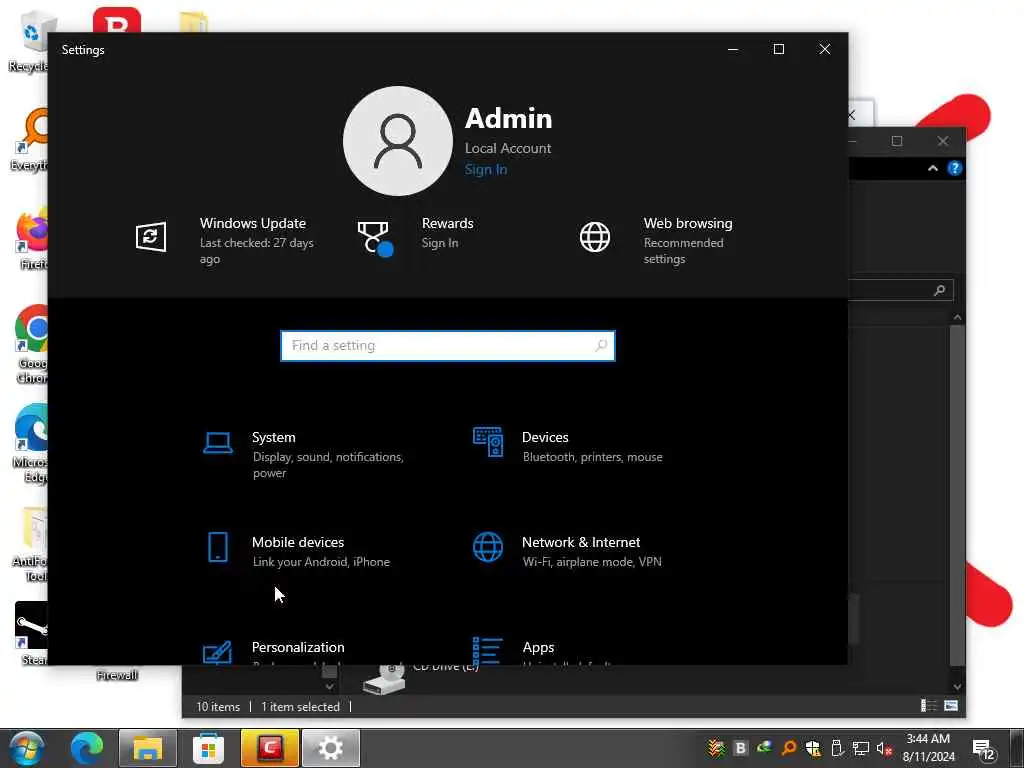Image resolution: width=1024 pixels, height=768 pixels.
Task: Click the Everything search tray icon
Action: click(789, 748)
